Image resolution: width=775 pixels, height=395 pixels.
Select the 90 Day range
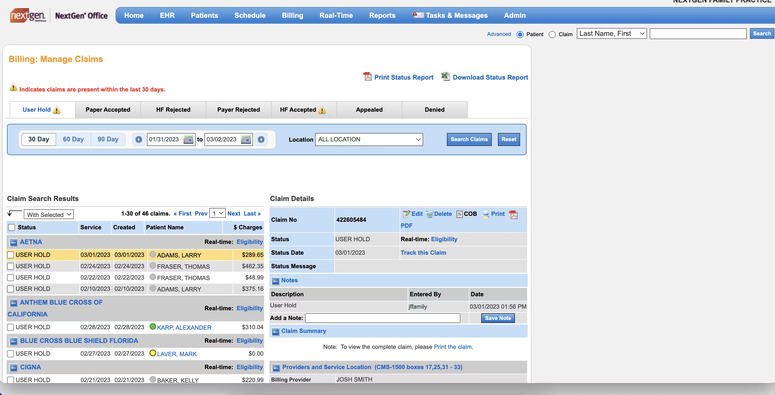(108, 139)
